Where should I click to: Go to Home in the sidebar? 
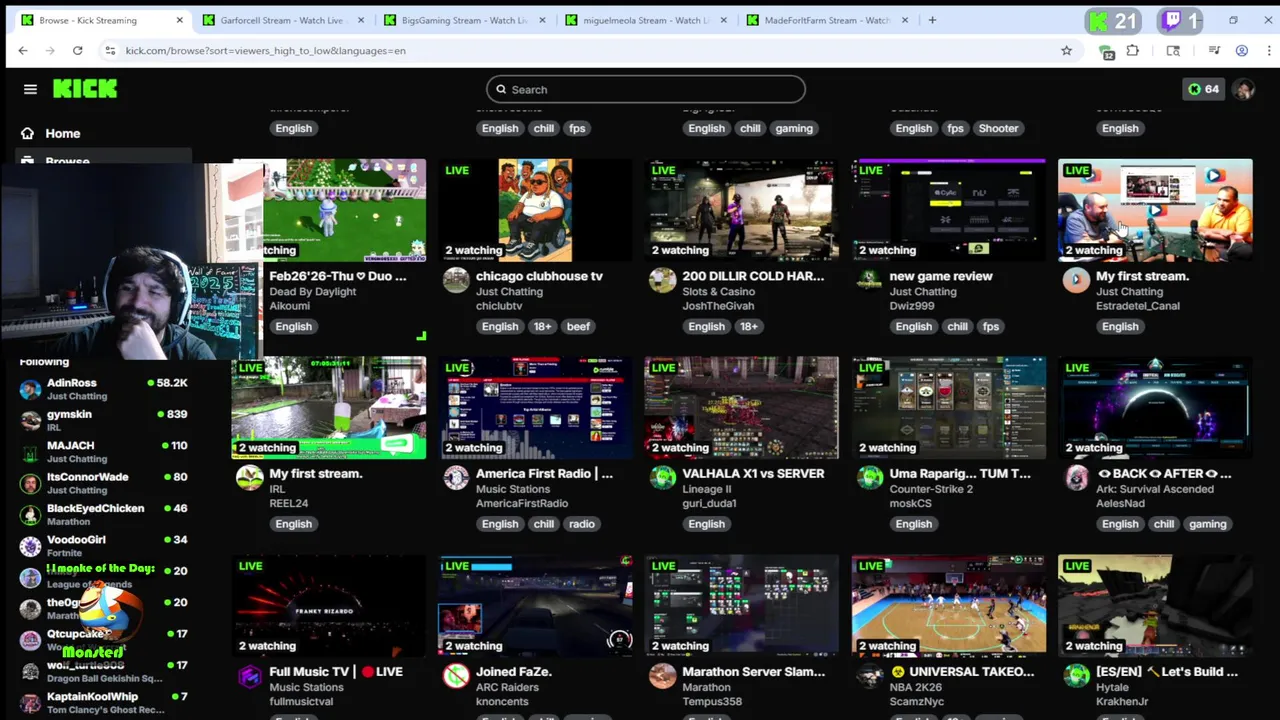[62, 133]
